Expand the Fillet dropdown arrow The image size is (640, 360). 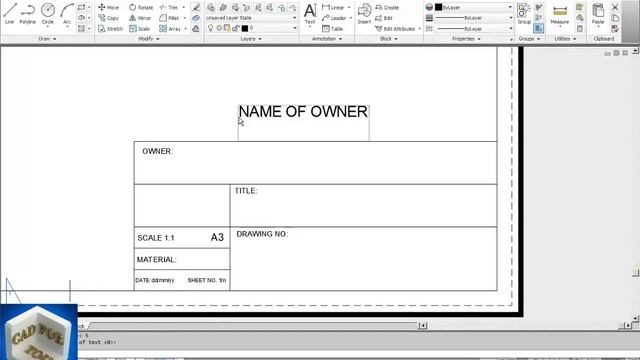[184, 18]
